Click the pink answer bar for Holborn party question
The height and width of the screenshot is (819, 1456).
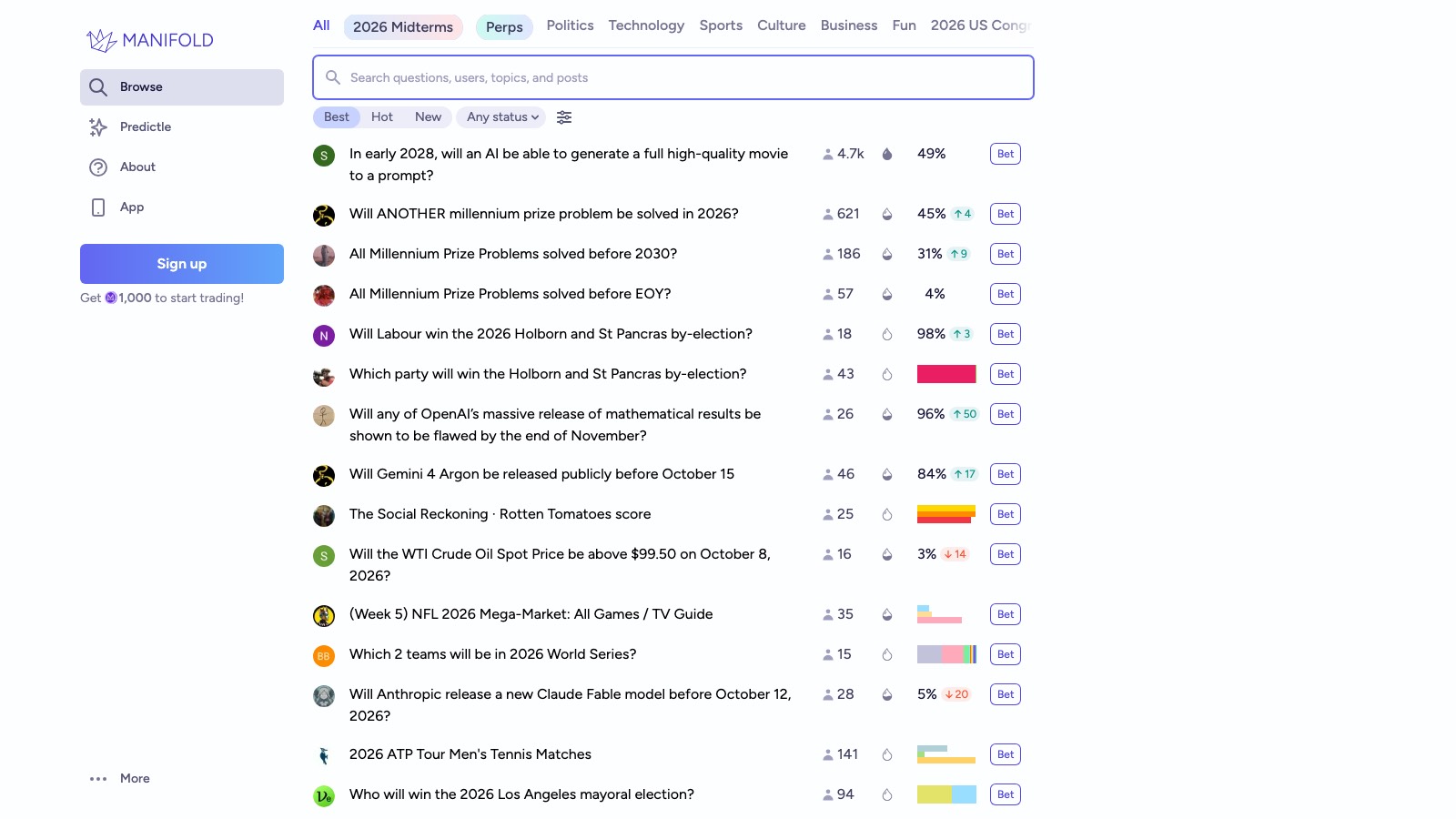(x=946, y=374)
